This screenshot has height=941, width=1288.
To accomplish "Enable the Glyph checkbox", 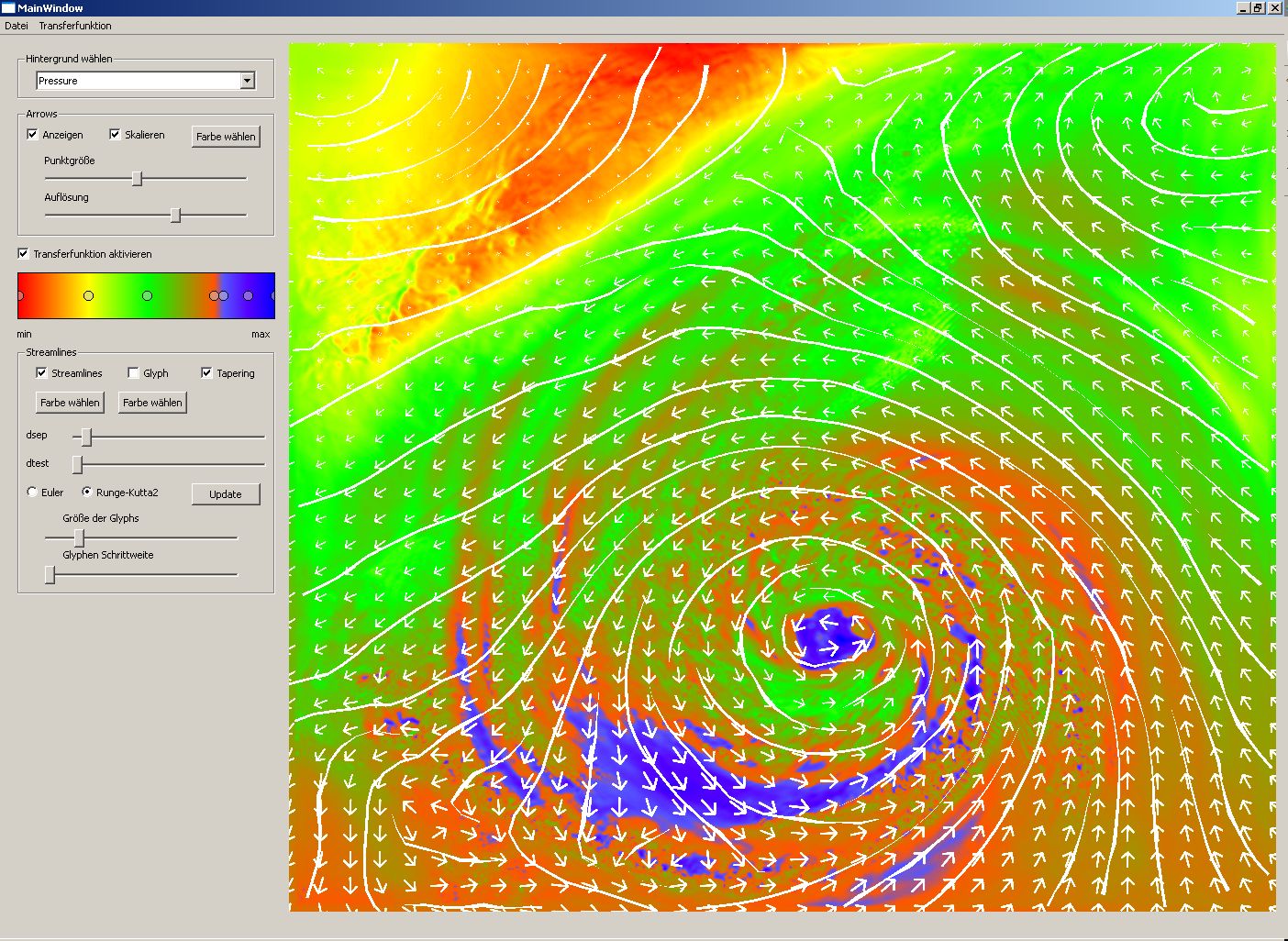I will [134, 373].
